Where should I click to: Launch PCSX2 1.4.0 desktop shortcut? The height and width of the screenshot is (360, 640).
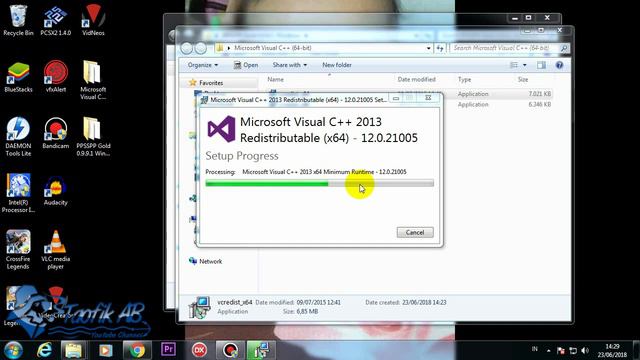[56, 20]
